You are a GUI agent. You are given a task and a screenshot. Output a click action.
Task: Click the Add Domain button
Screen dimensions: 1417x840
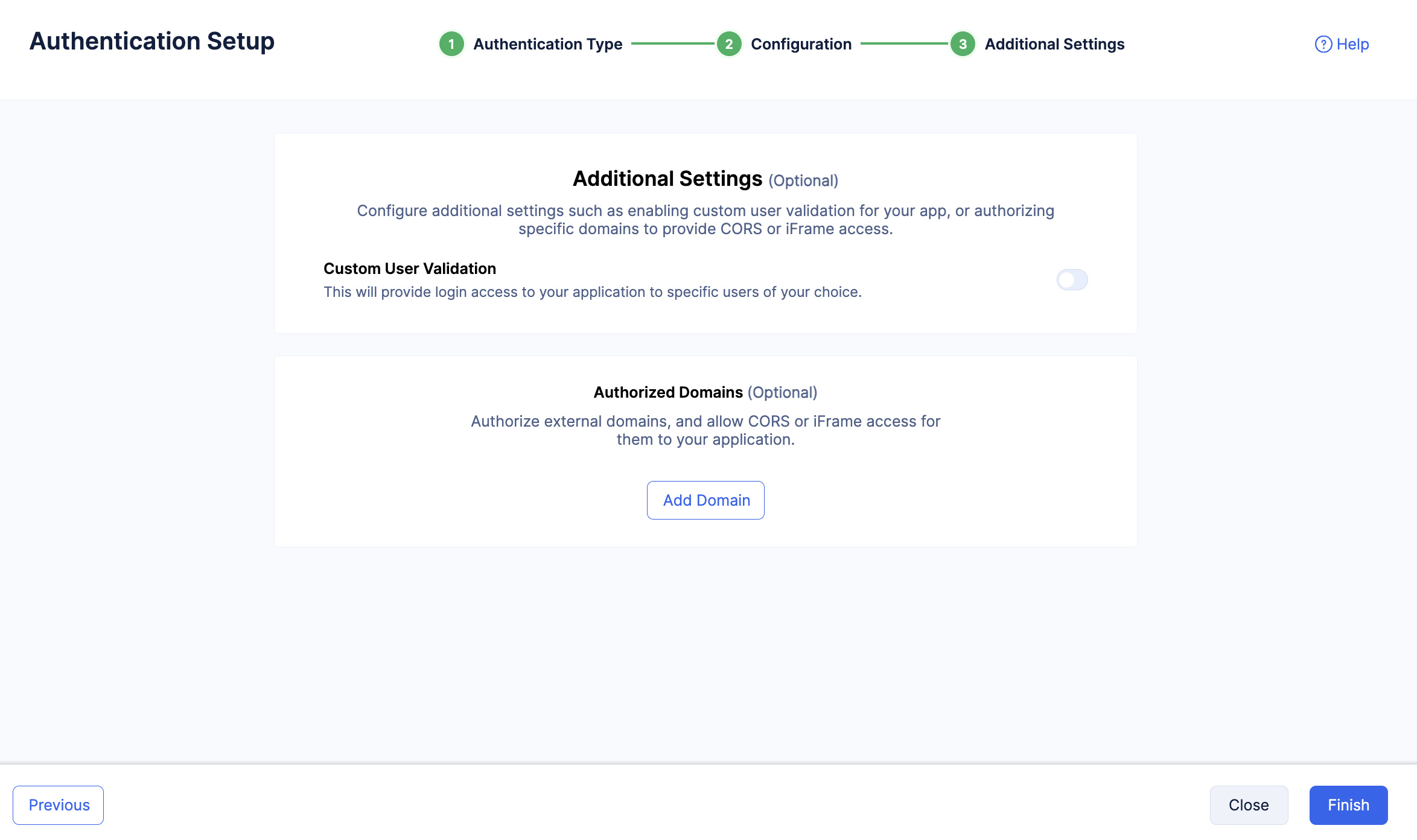pos(705,500)
